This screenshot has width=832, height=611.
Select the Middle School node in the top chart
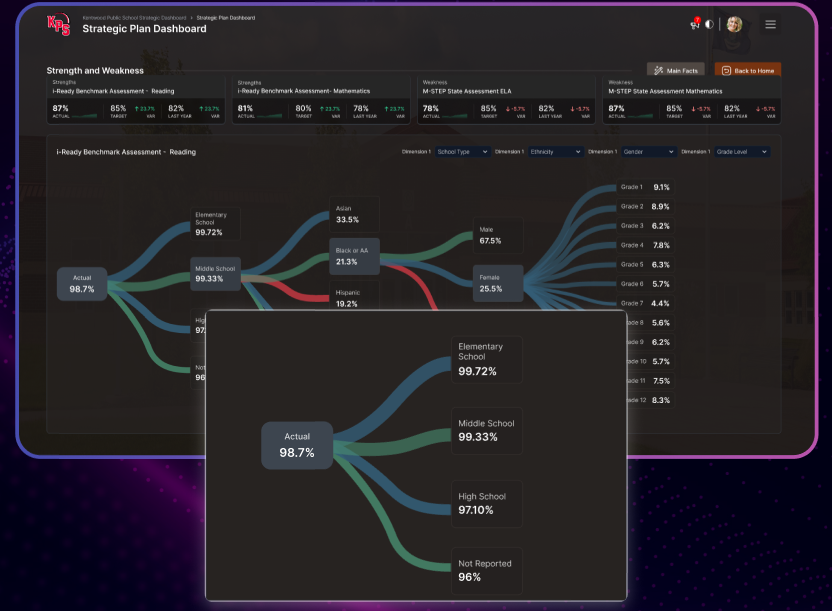click(216, 273)
